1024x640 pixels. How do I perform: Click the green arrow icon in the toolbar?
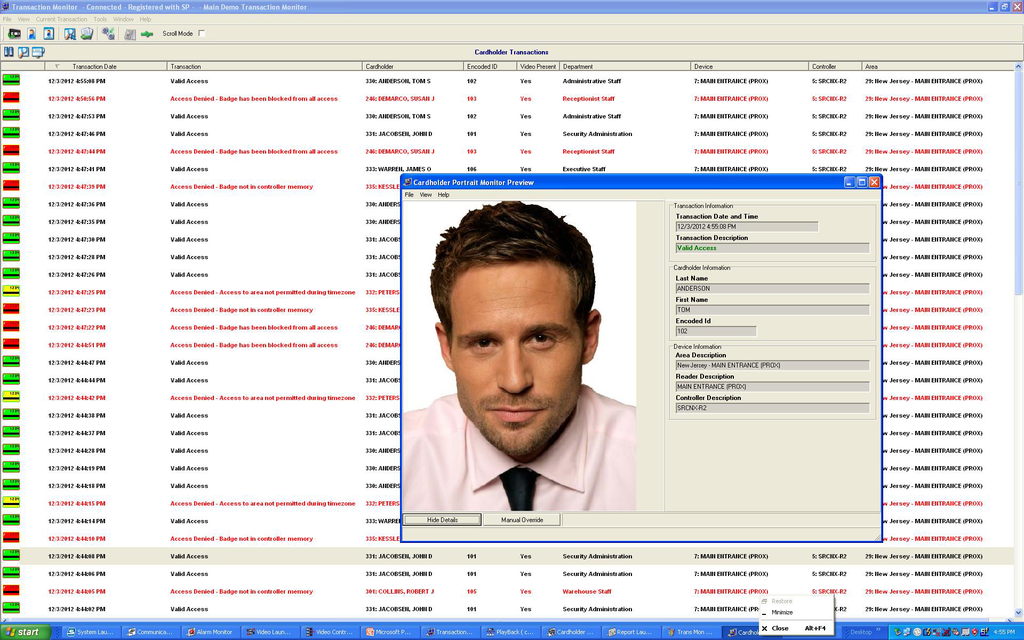point(147,34)
